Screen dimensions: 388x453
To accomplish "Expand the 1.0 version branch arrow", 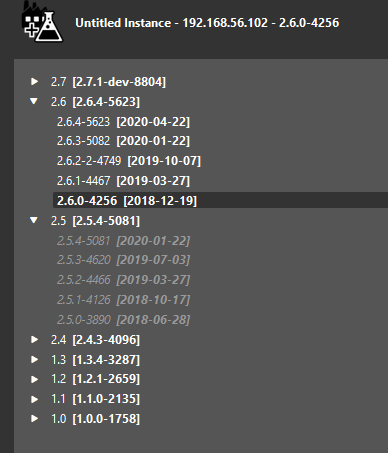I will [34, 418].
